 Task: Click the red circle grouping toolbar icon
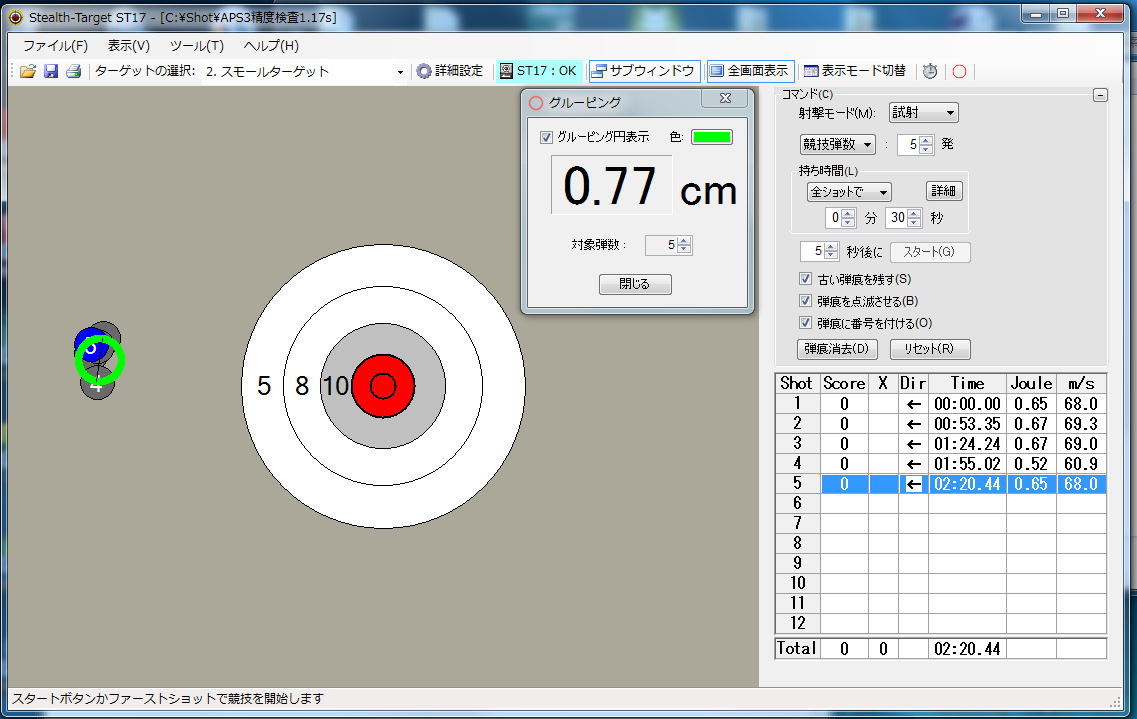tap(959, 71)
